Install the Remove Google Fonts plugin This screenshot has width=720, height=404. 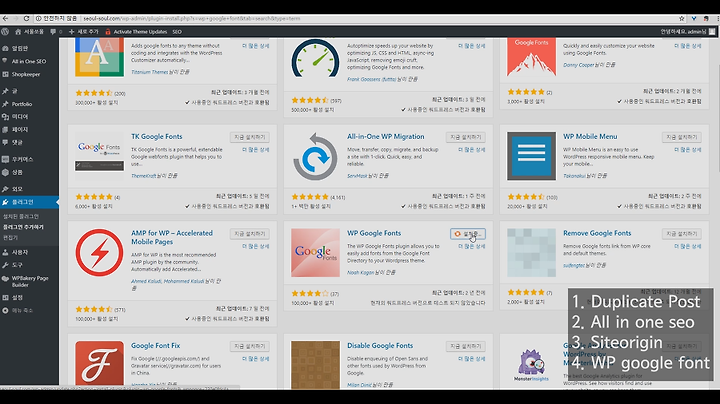(x=682, y=234)
